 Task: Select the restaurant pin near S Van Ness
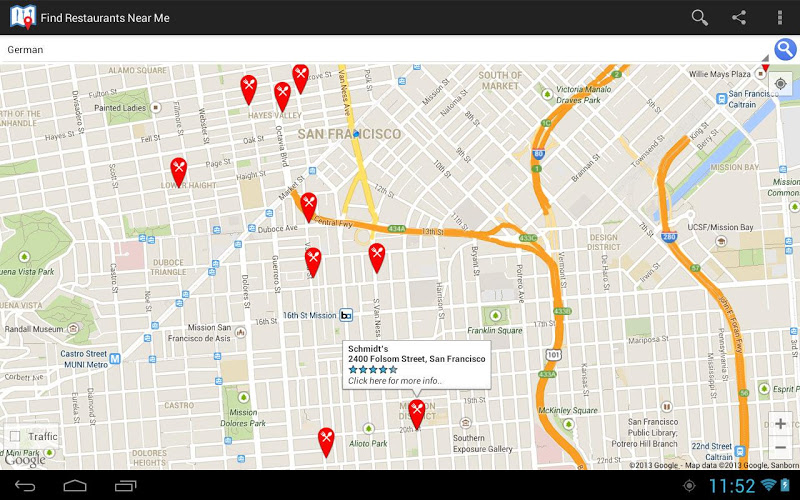point(377,258)
